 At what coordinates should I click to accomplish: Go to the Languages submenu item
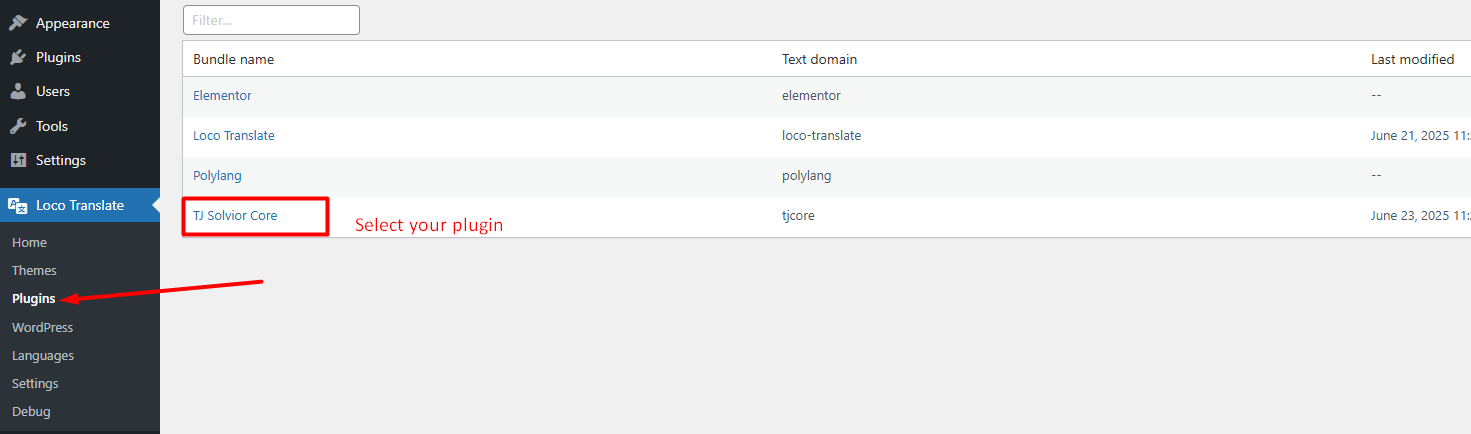[x=43, y=356]
